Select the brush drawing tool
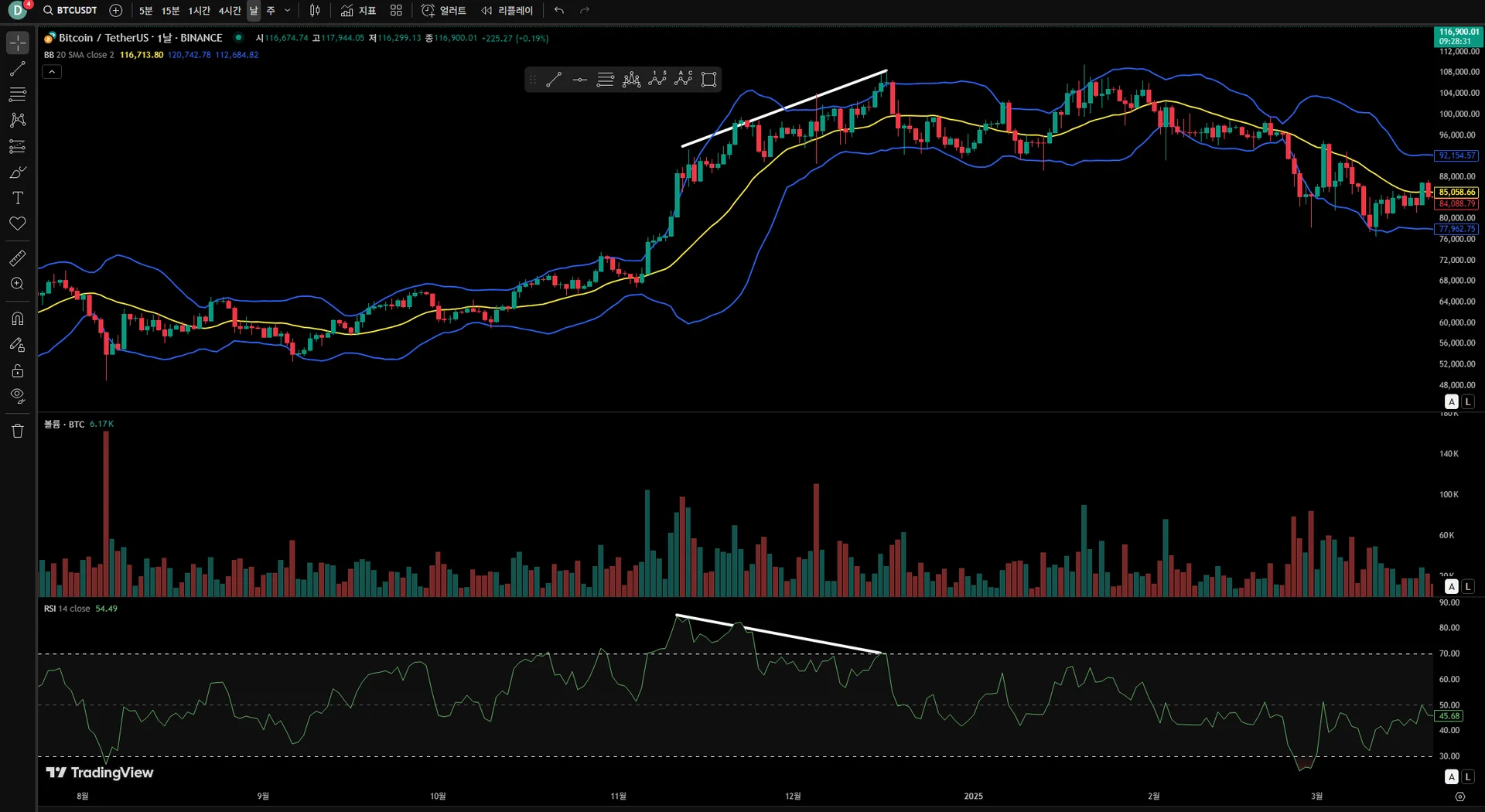Viewport: 1485px width, 812px height. click(x=18, y=172)
